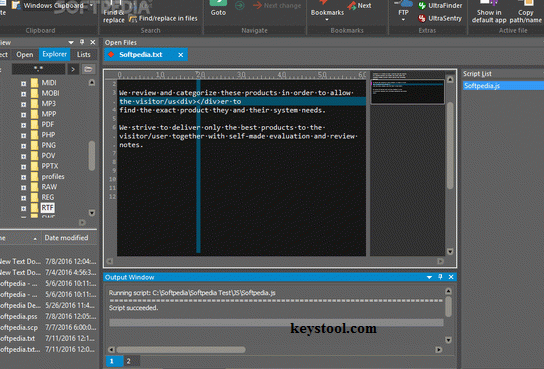Image resolution: width=544 pixels, height=369 pixels.
Task: Select the PPTX folder
Action: [50, 166]
